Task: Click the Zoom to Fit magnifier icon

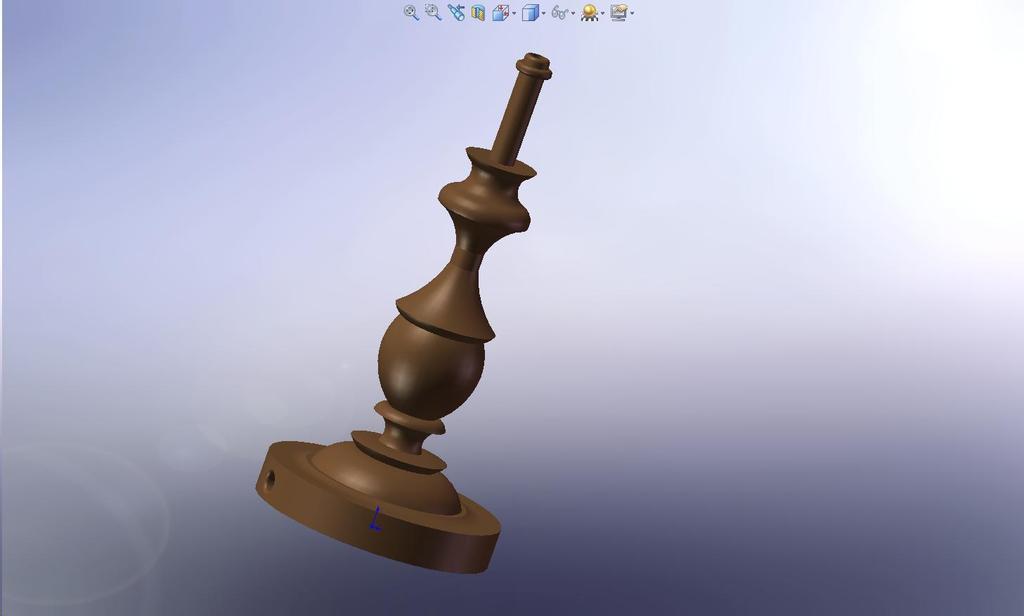Action: click(411, 12)
